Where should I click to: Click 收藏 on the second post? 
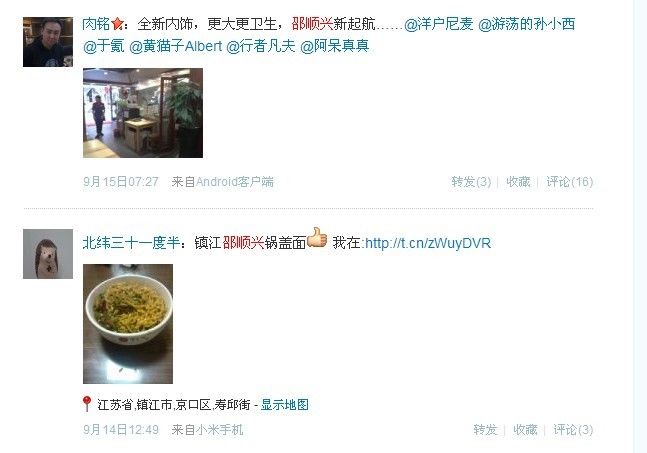[x=525, y=429]
